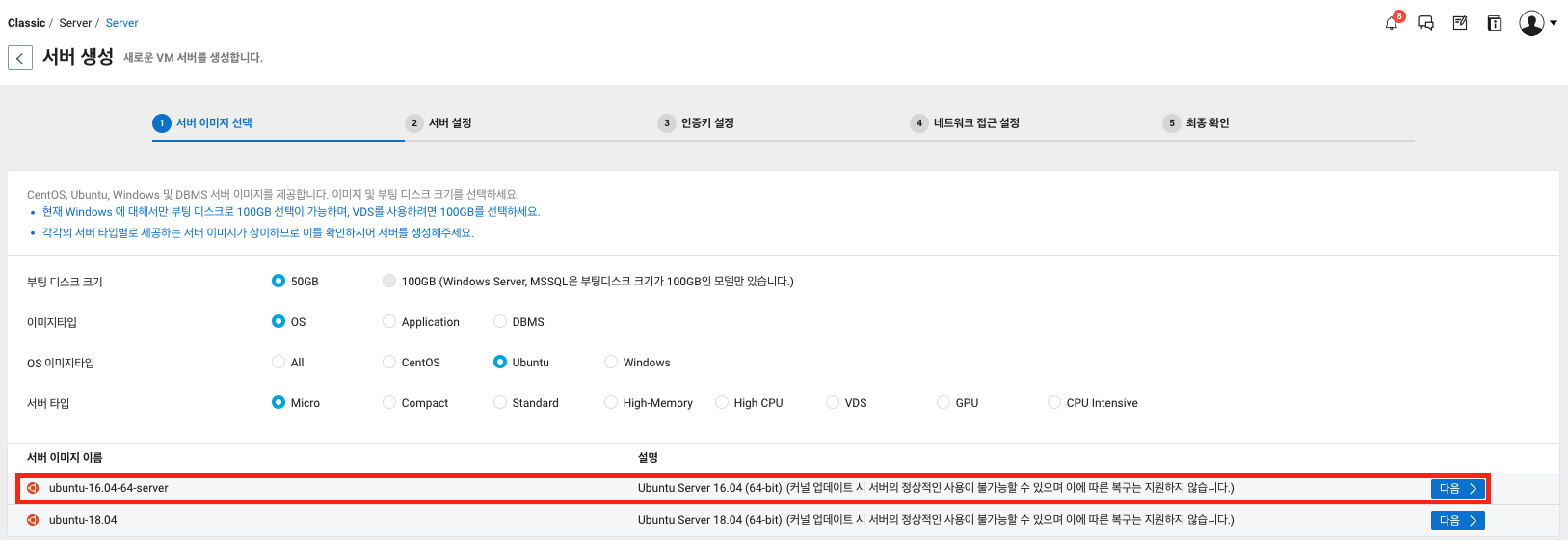The height and width of the screenshot is (540, 1568).
Task: Click the OS 이미지타입 label
Action: (x=61, y=363)
